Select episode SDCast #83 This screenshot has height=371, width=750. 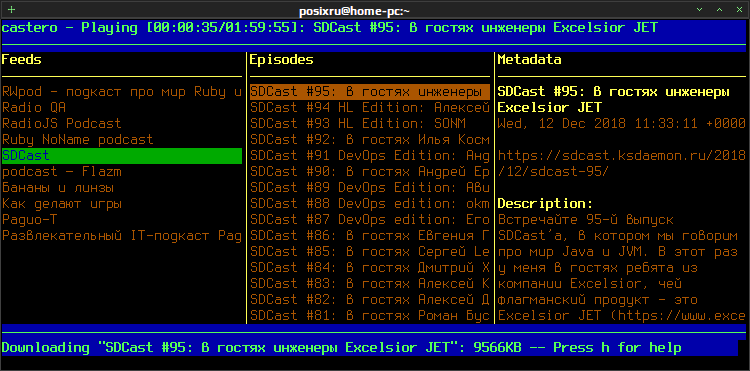370,284
